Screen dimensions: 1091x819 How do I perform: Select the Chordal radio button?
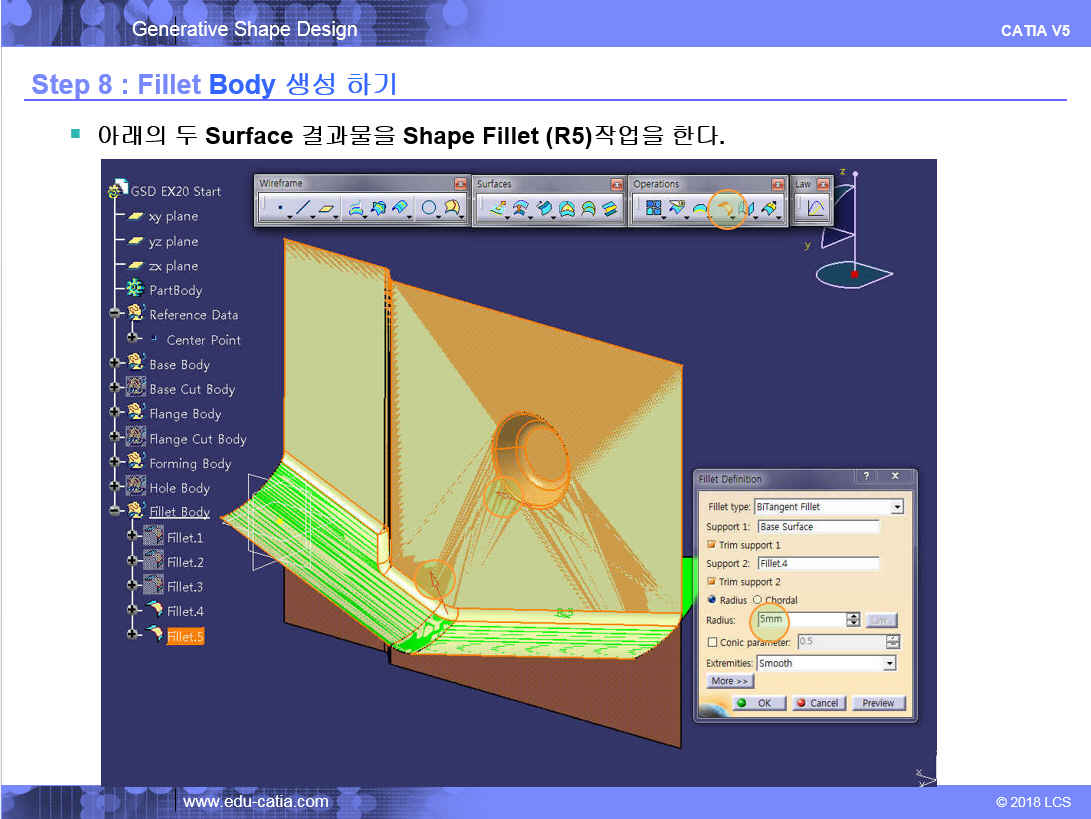pos(757,600)
